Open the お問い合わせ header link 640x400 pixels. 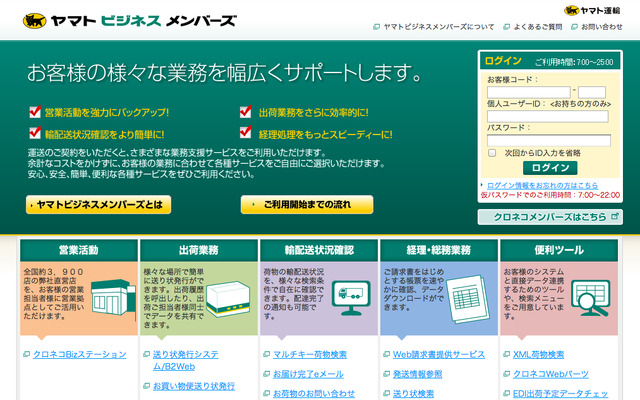[602, 27]
